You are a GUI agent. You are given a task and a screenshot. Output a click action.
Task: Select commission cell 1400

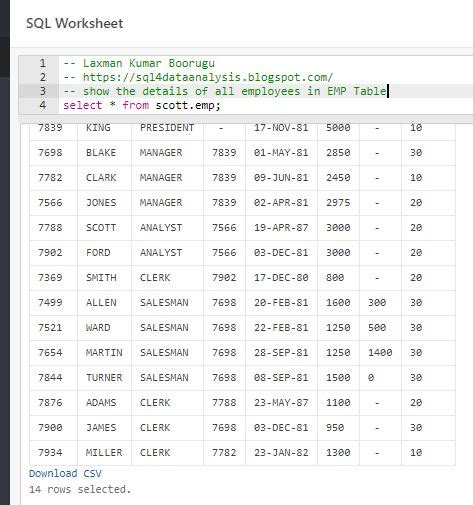pos(380,353)
